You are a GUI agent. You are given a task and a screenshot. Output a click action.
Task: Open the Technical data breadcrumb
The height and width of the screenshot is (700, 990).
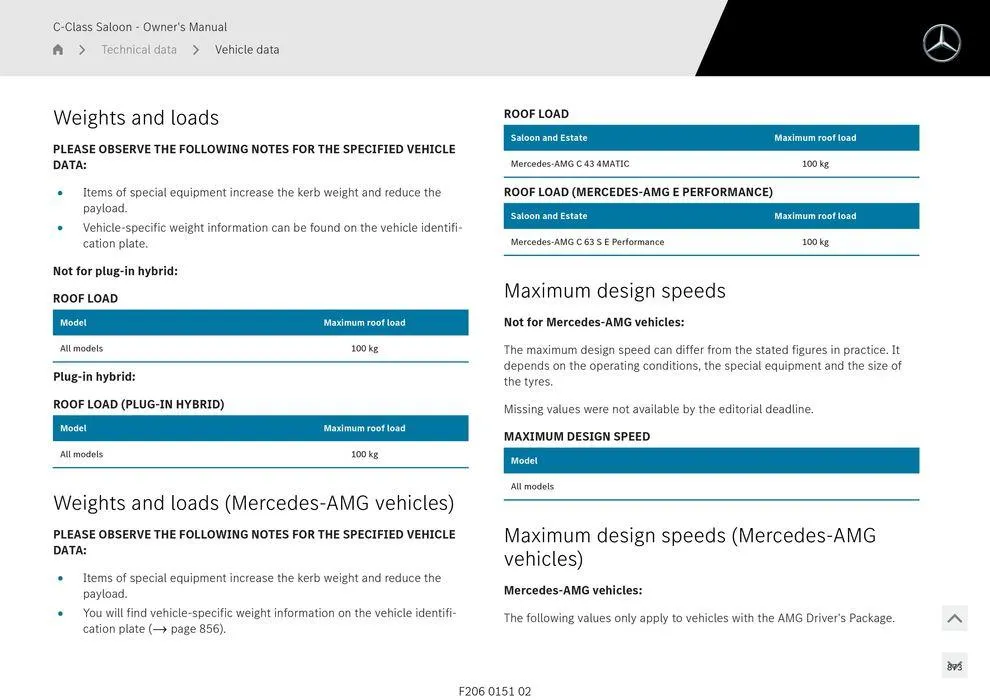click(x=139, y=50)
